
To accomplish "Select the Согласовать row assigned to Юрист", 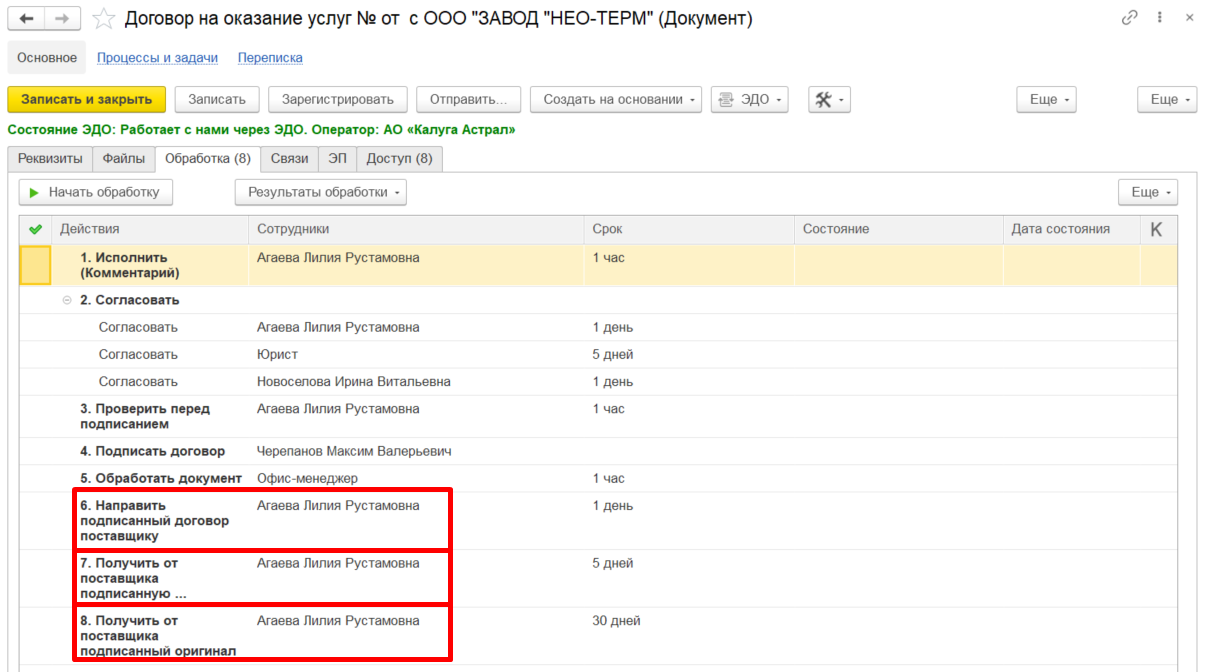I will [x=598, y=354].
